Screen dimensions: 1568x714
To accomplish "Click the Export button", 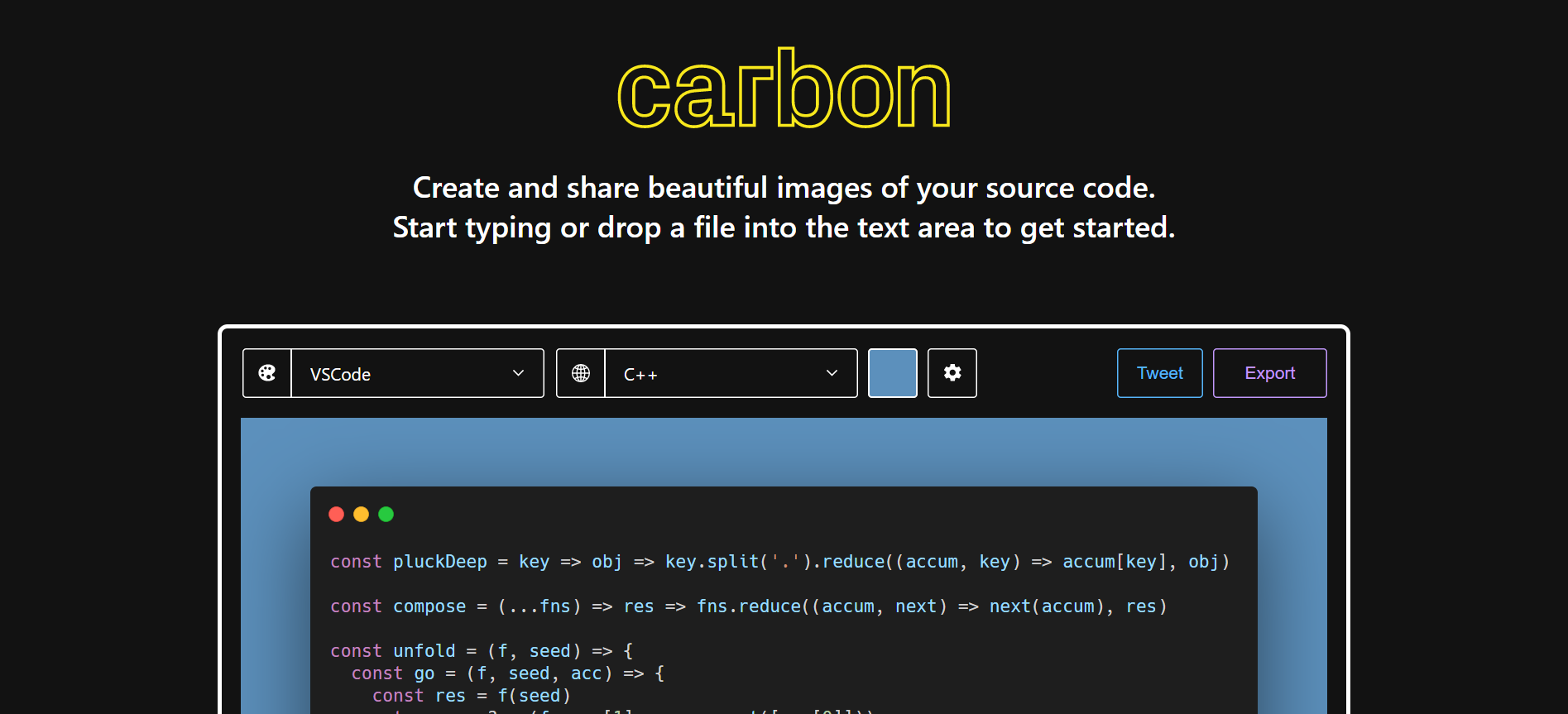I will (1270, 373).
